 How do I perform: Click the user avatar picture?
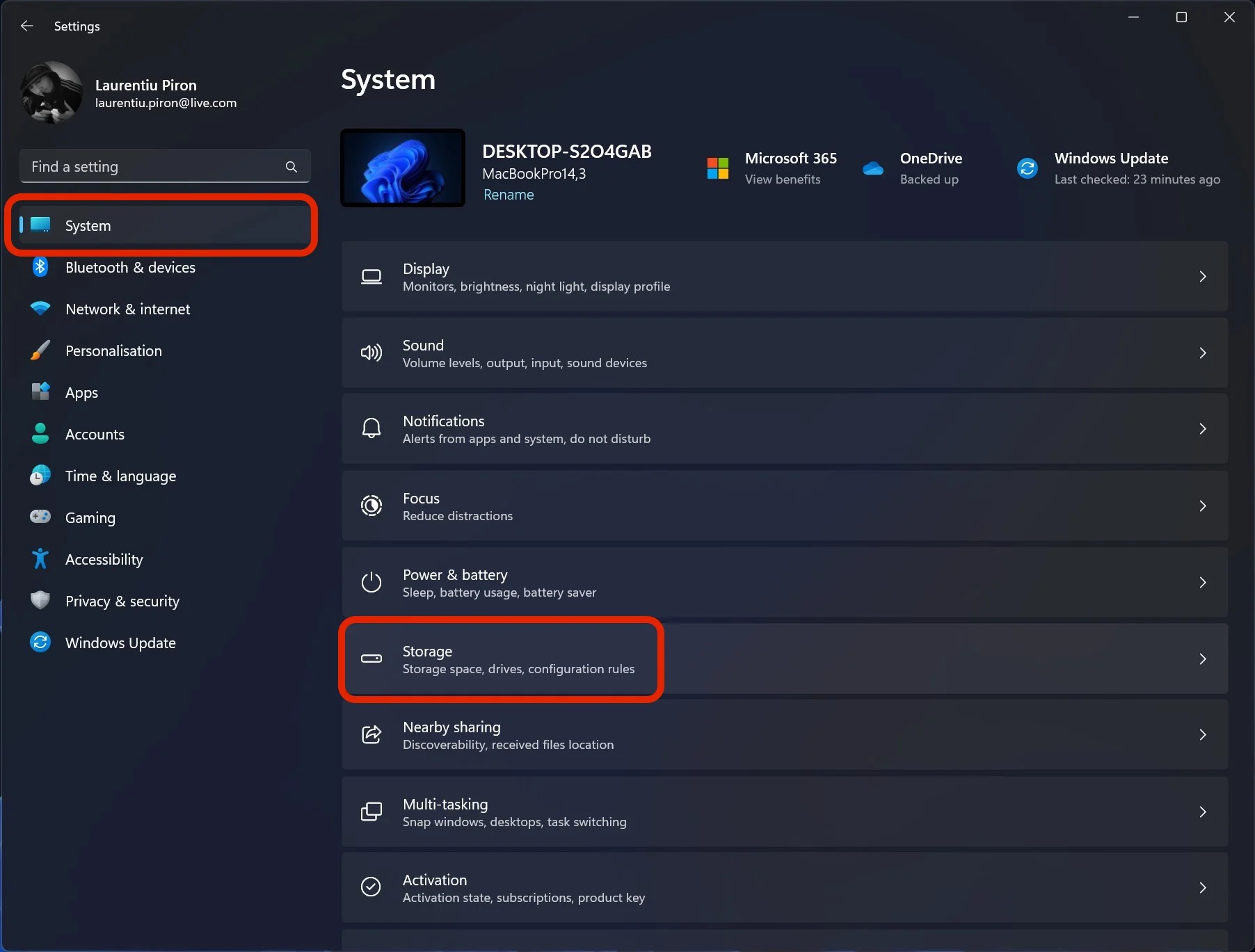[x=52, y=92]
